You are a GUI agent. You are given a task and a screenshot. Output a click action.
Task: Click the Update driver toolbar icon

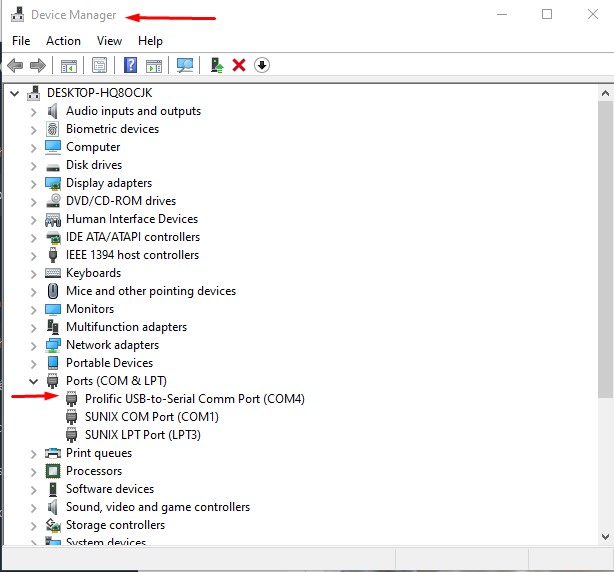tap(217, 65)
